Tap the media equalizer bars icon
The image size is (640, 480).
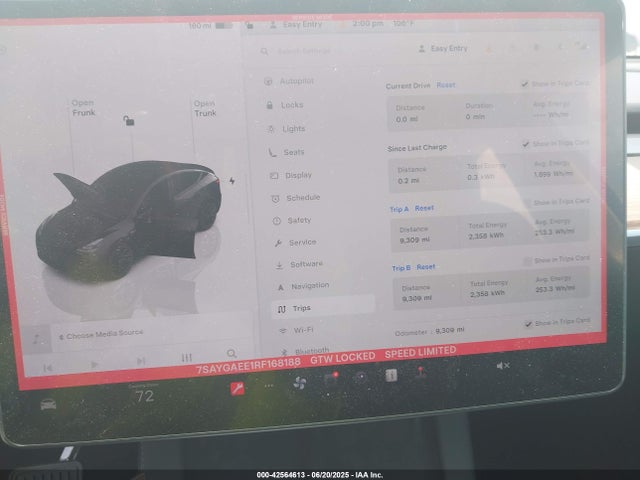tap(187, 358)
